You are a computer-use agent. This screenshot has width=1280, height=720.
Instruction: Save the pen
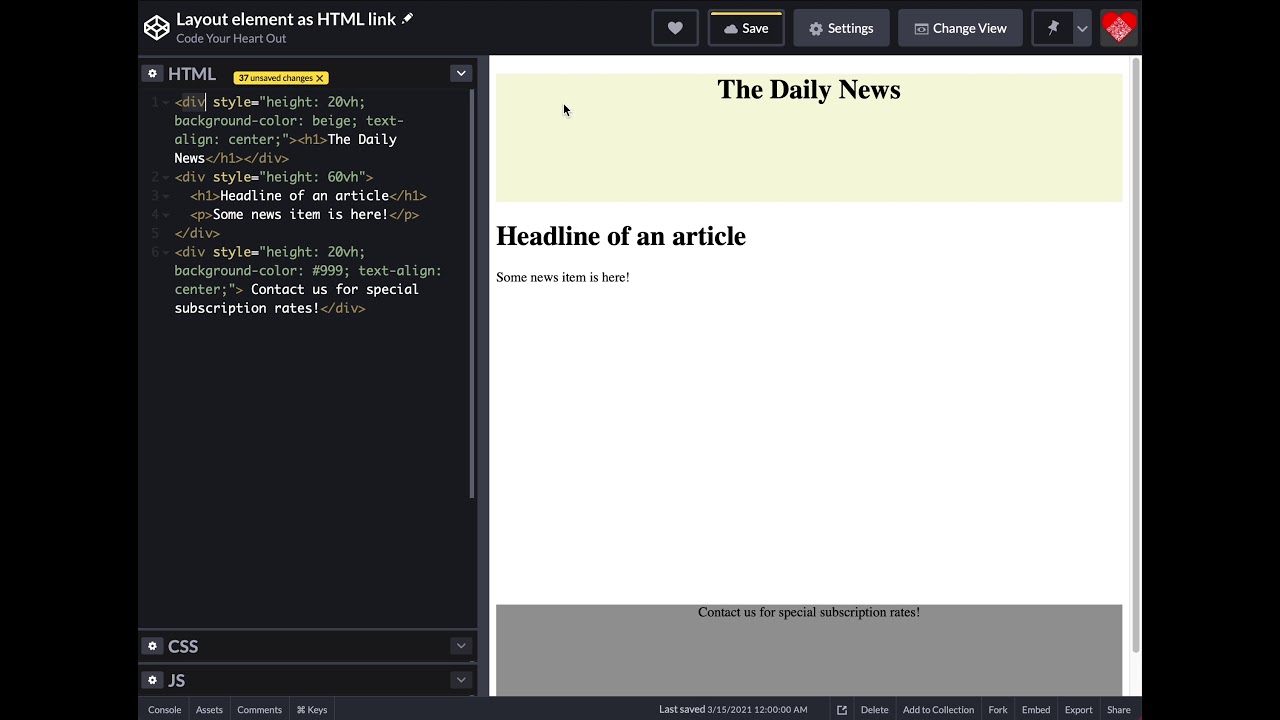pos(746,28)
